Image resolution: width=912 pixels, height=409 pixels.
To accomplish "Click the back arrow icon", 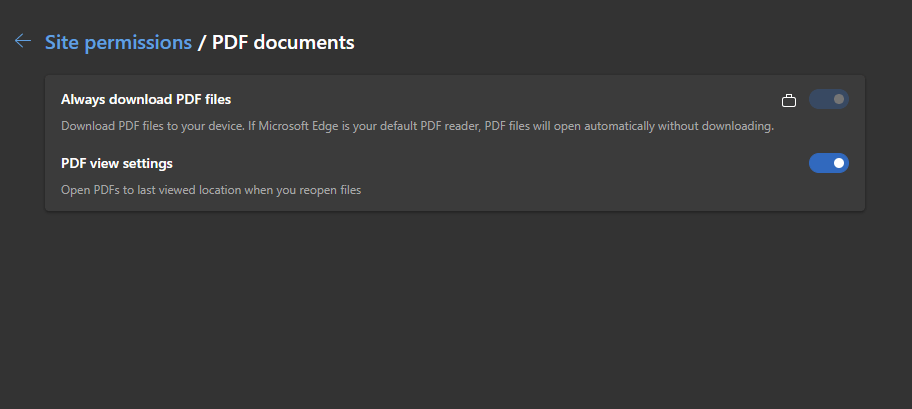I will (x=23, y=42).
